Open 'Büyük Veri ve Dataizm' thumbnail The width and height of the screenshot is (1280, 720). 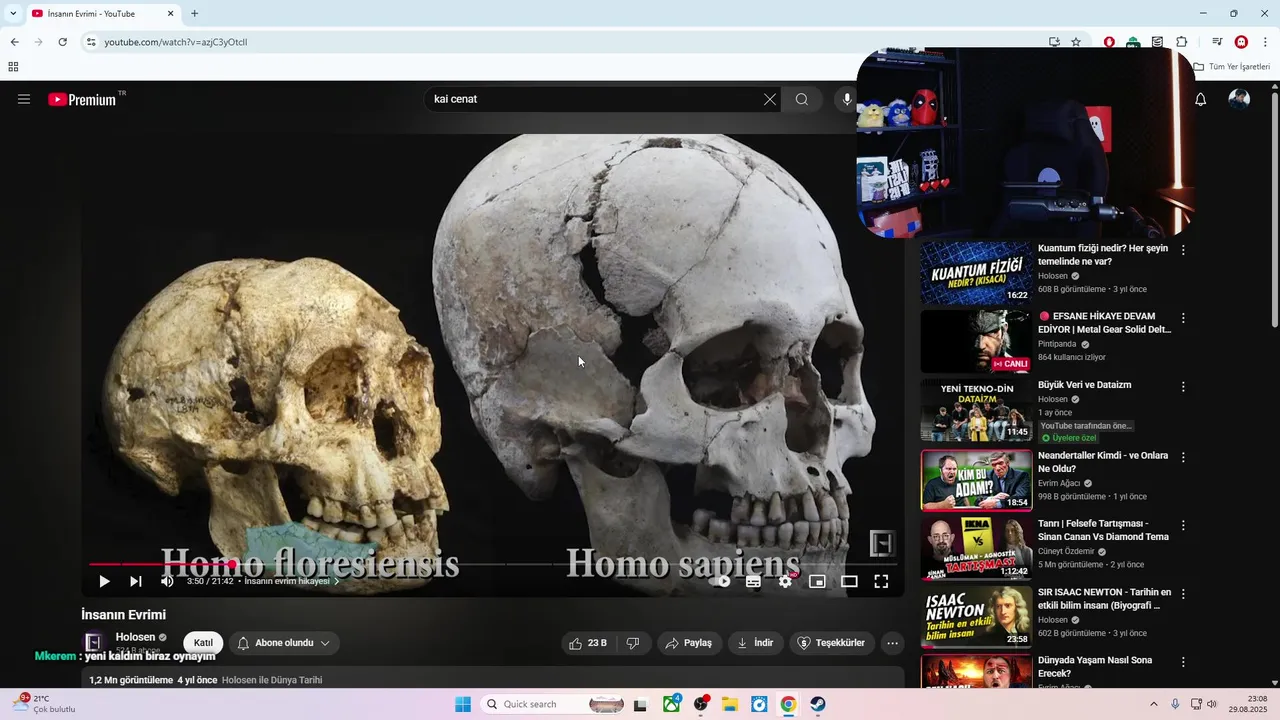pos(976,410)
